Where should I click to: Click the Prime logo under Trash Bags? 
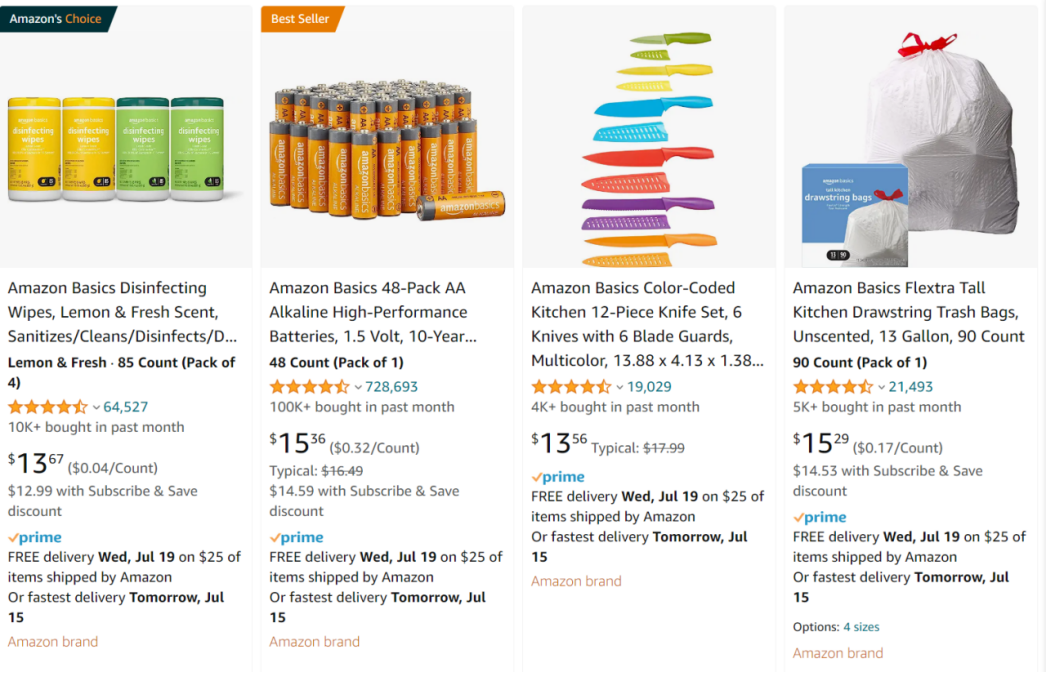pyautogui.click(x=820, y=517)
